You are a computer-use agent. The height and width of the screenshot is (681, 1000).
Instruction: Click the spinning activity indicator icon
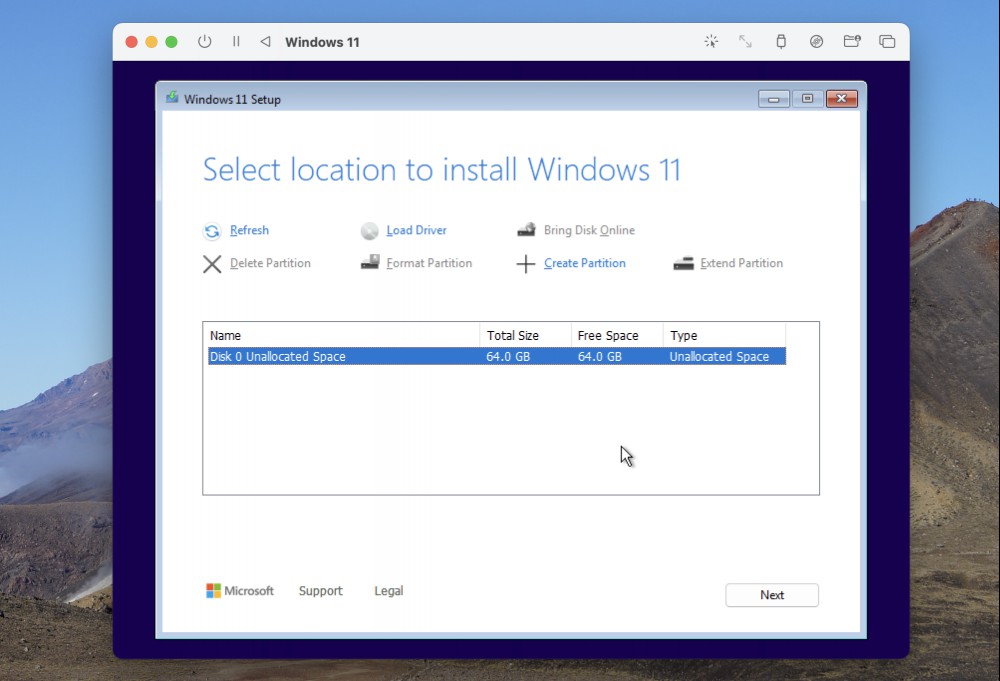[x=711, y=41]
